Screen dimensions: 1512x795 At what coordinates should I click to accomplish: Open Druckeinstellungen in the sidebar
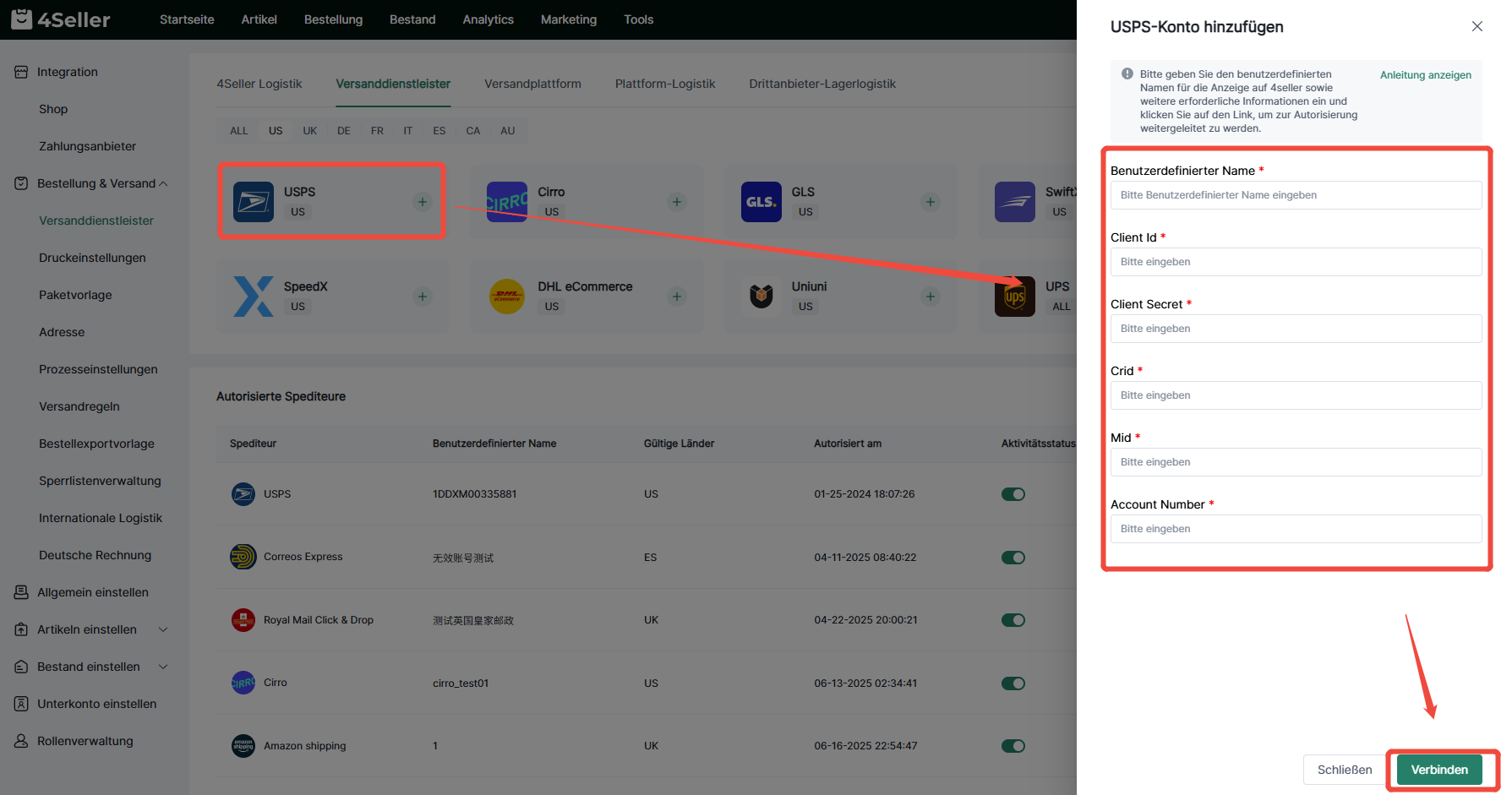click(x=92, y=258)
